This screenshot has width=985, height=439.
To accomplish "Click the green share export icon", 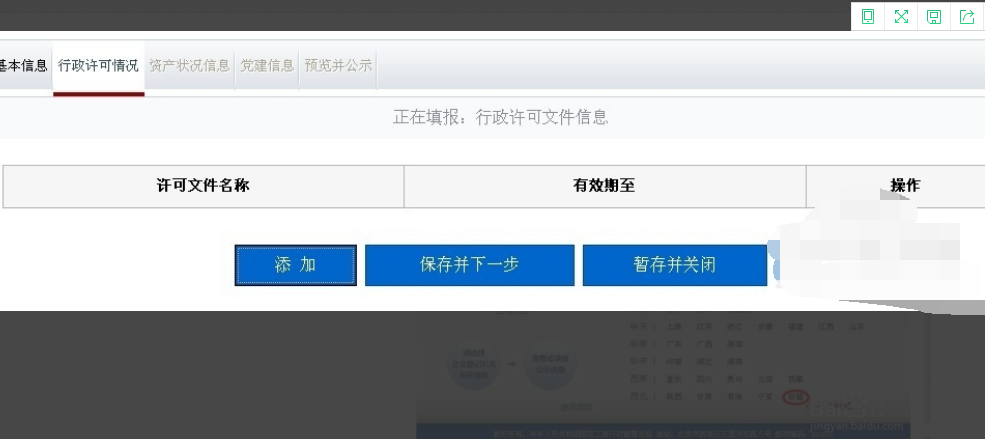I will coord(967,17).
